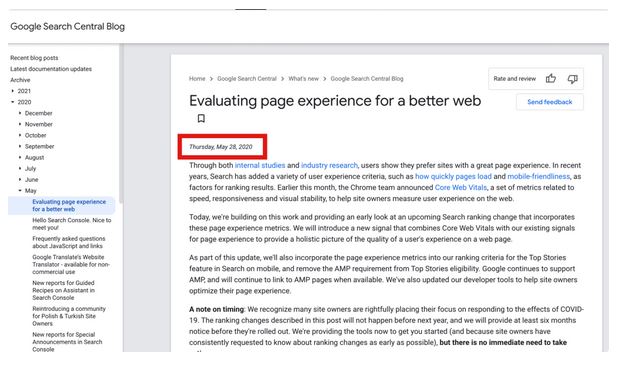The width and height of the screenshot is (622, 374).
Task: Expand the June month node
Action: 20,180
